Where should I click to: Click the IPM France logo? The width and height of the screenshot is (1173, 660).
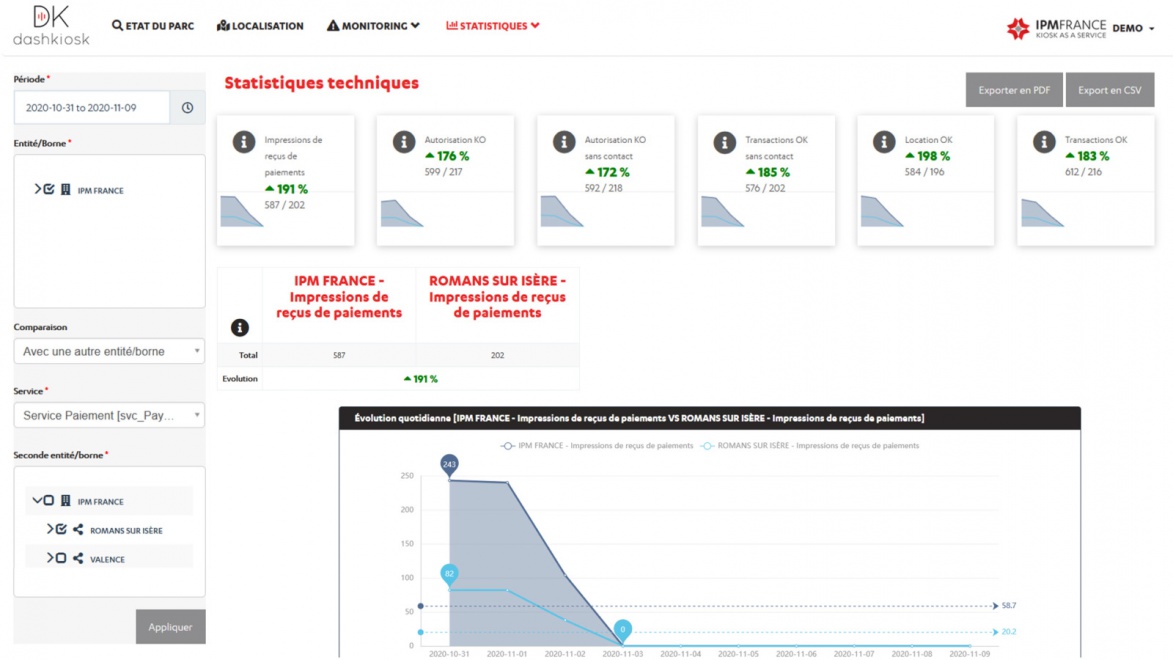click(x=1056, y=28)
